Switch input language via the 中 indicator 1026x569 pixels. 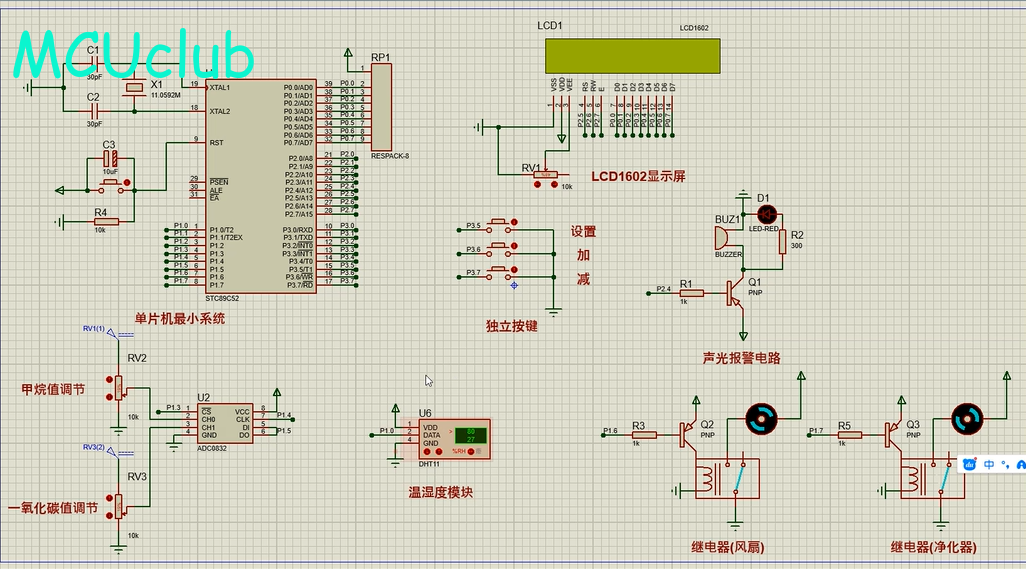coord(988,464)
